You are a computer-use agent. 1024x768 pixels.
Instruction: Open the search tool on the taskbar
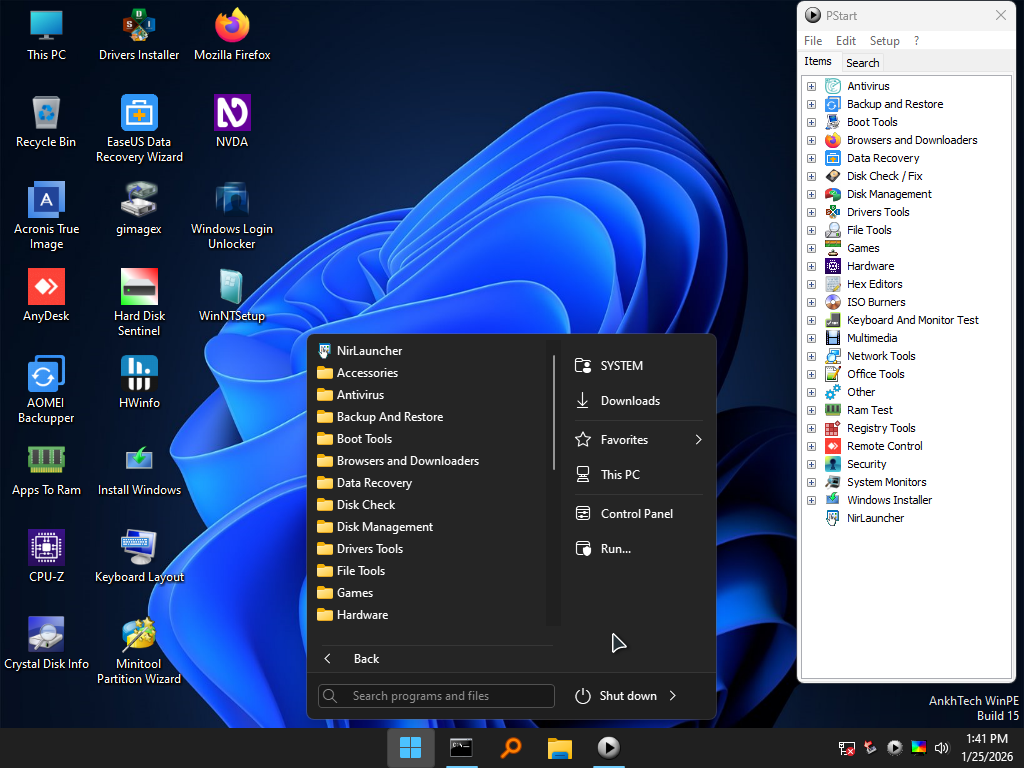[510, 747]
